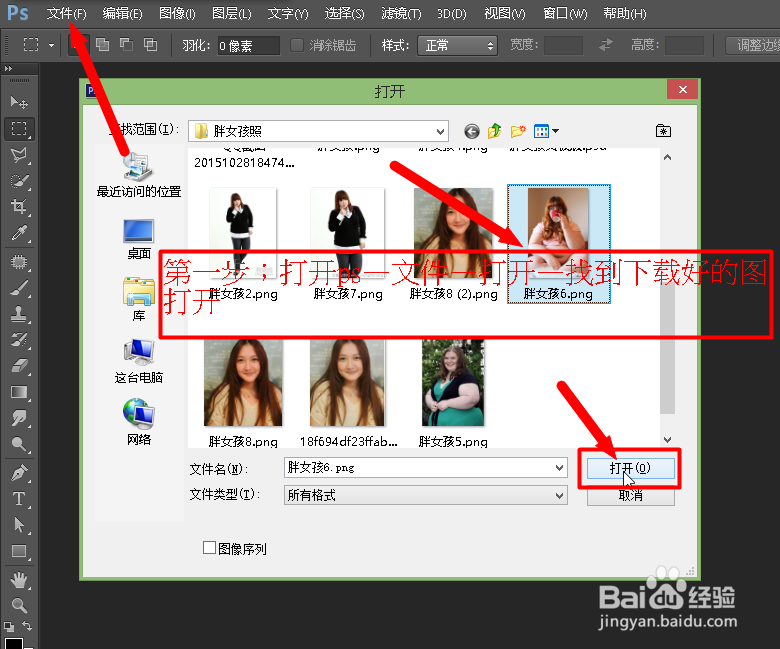Select the Crop tool
Image resolution: width=780 pixels, height=649 pixels.
19,206
